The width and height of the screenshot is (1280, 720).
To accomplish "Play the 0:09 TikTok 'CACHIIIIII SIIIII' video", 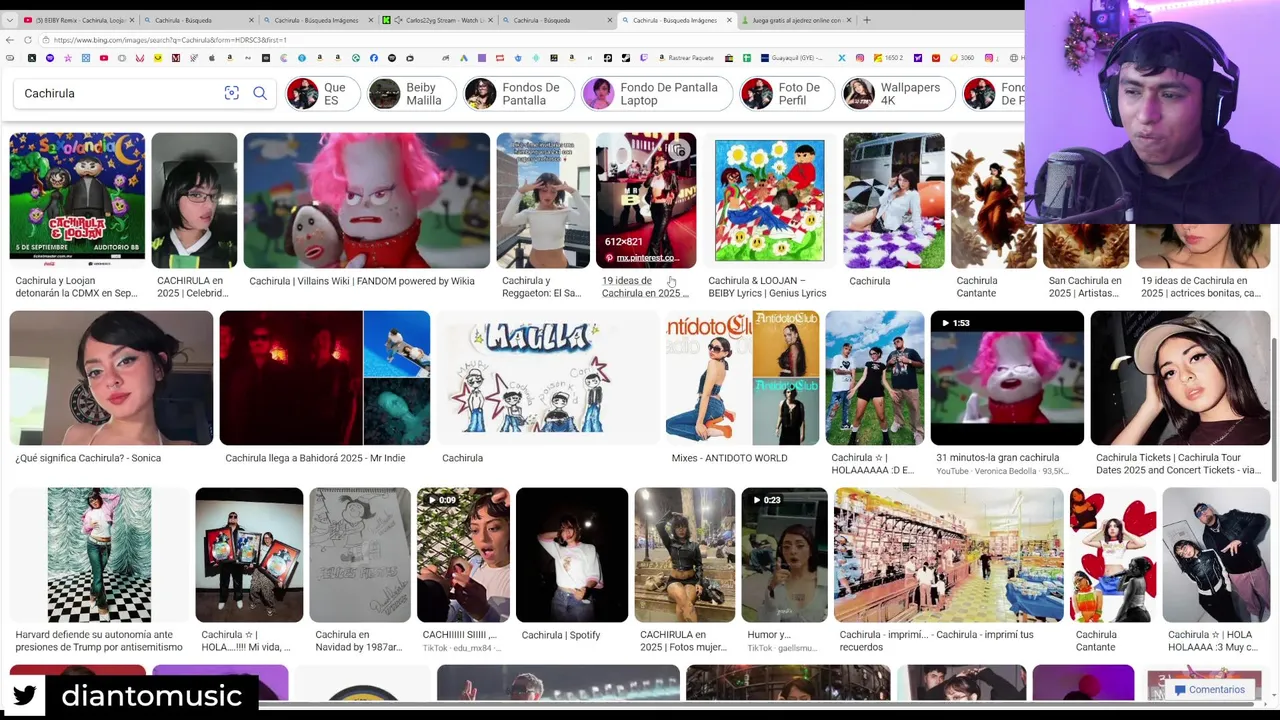I will [x=463, y=555].
